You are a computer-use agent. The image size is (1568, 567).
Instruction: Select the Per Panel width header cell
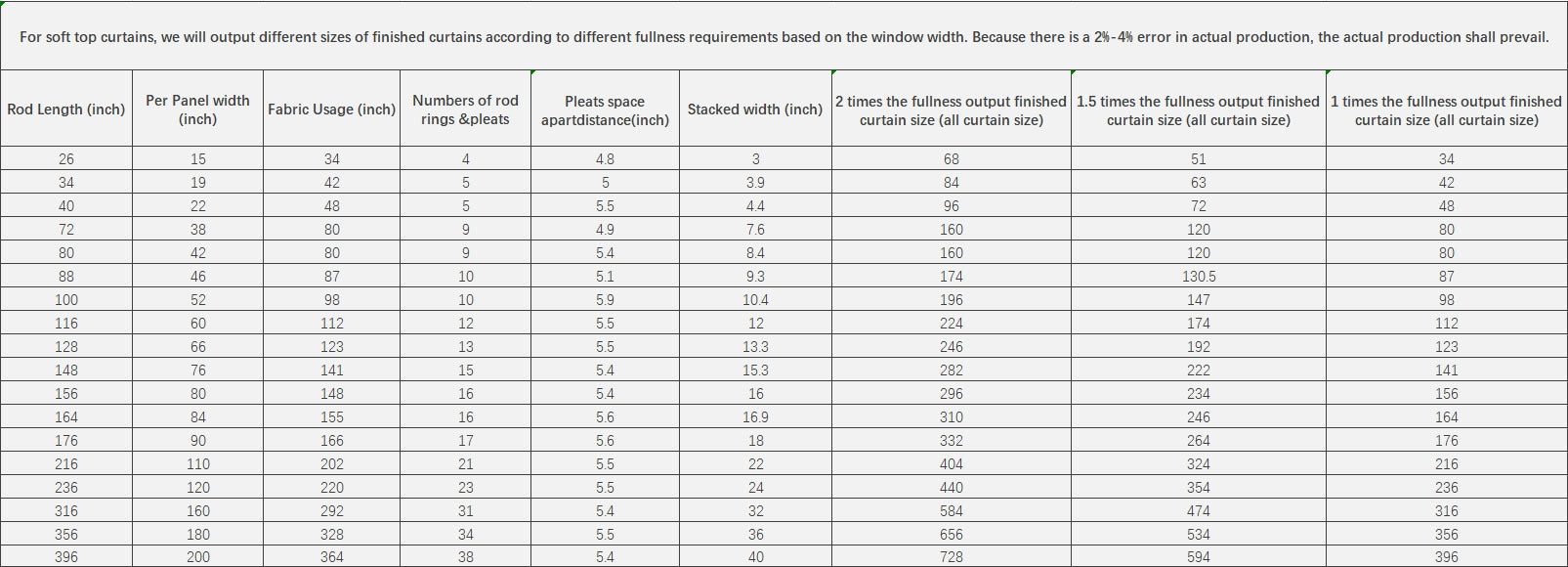click(197, 109)
